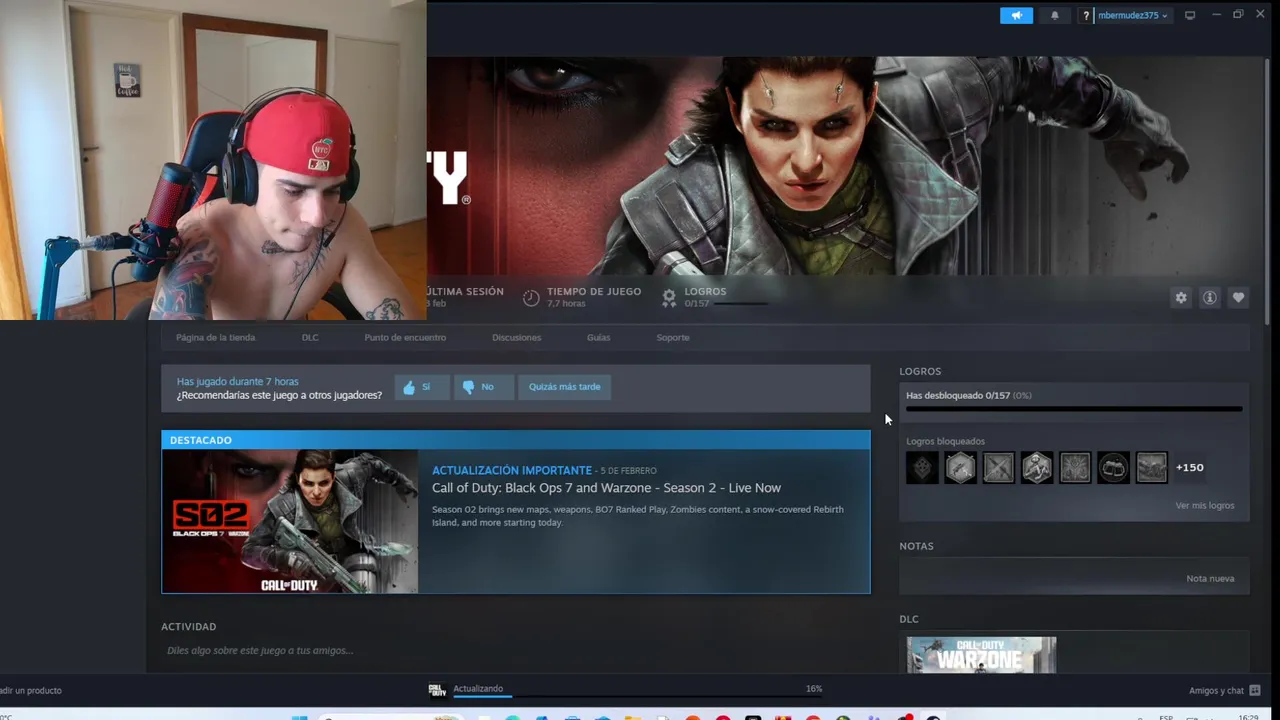The height and width of the screenshot is (720, 1280).
Task: Open the announcements megaphone button
Action: coord(1016,15)
